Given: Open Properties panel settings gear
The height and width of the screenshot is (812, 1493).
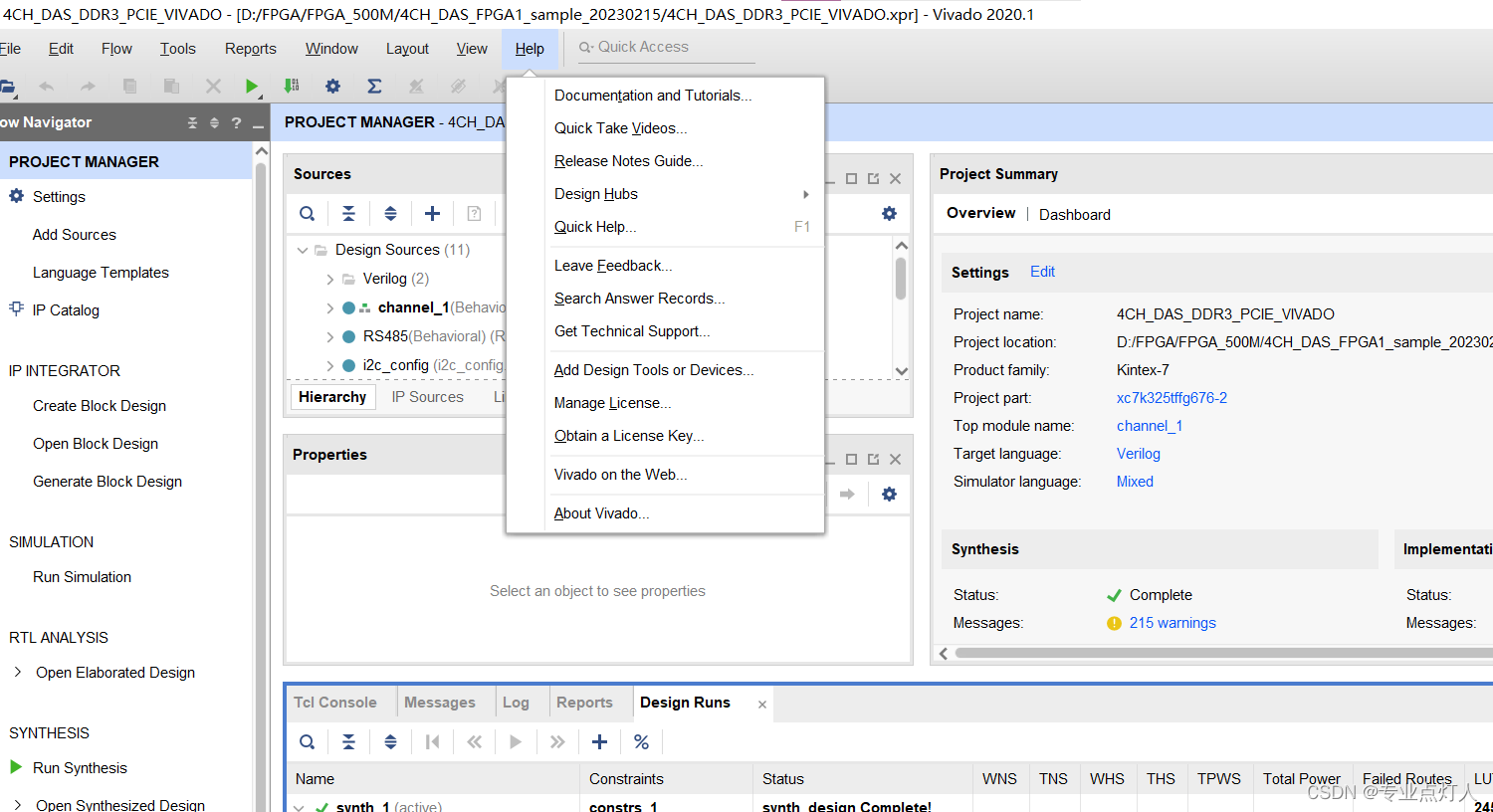Looking at the screenshot, I should (889, 494).
